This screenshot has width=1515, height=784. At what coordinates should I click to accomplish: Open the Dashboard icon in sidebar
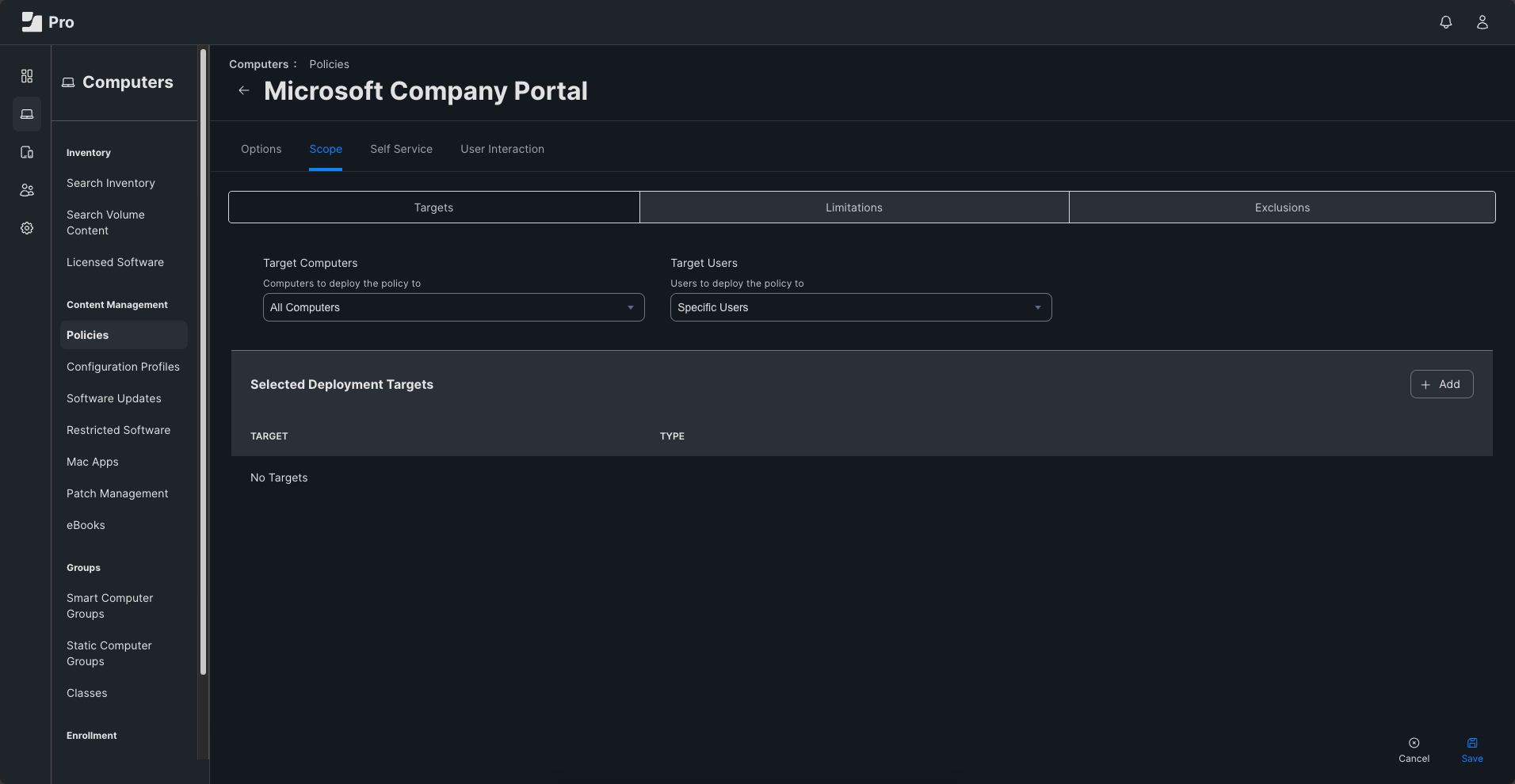27,76
